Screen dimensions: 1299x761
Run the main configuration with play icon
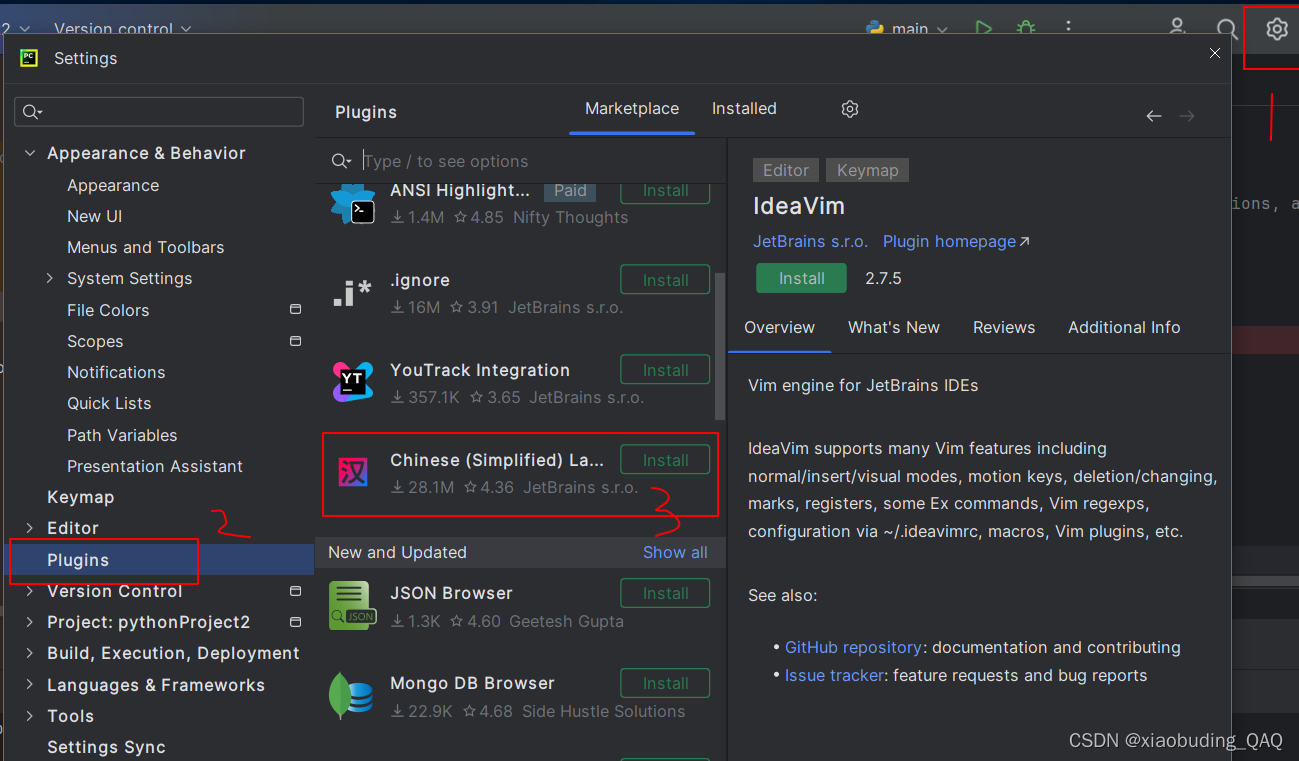[984, 29]
